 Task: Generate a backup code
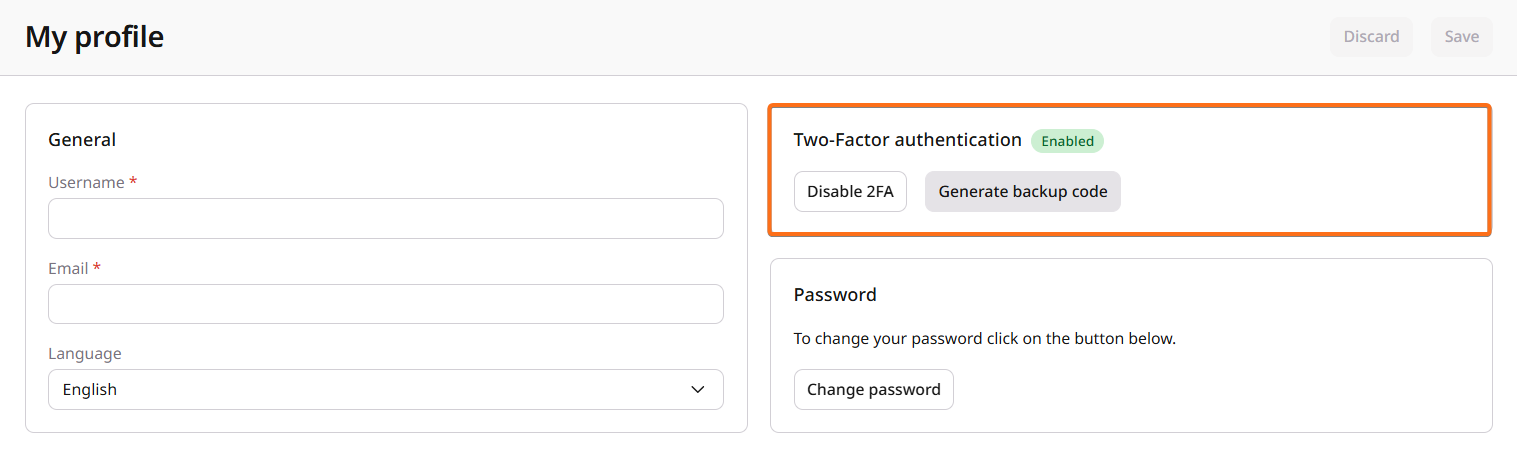[x=1022, y=192]
